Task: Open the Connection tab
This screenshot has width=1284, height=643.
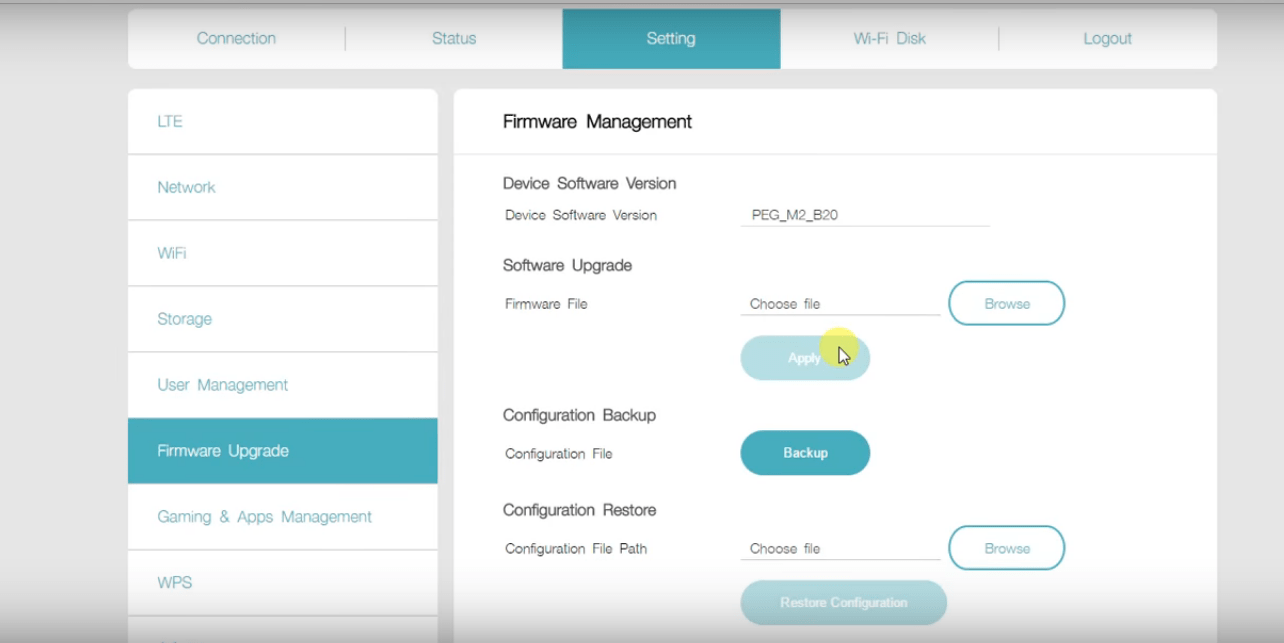Action: pyautogui.click(x=236, y=39)
